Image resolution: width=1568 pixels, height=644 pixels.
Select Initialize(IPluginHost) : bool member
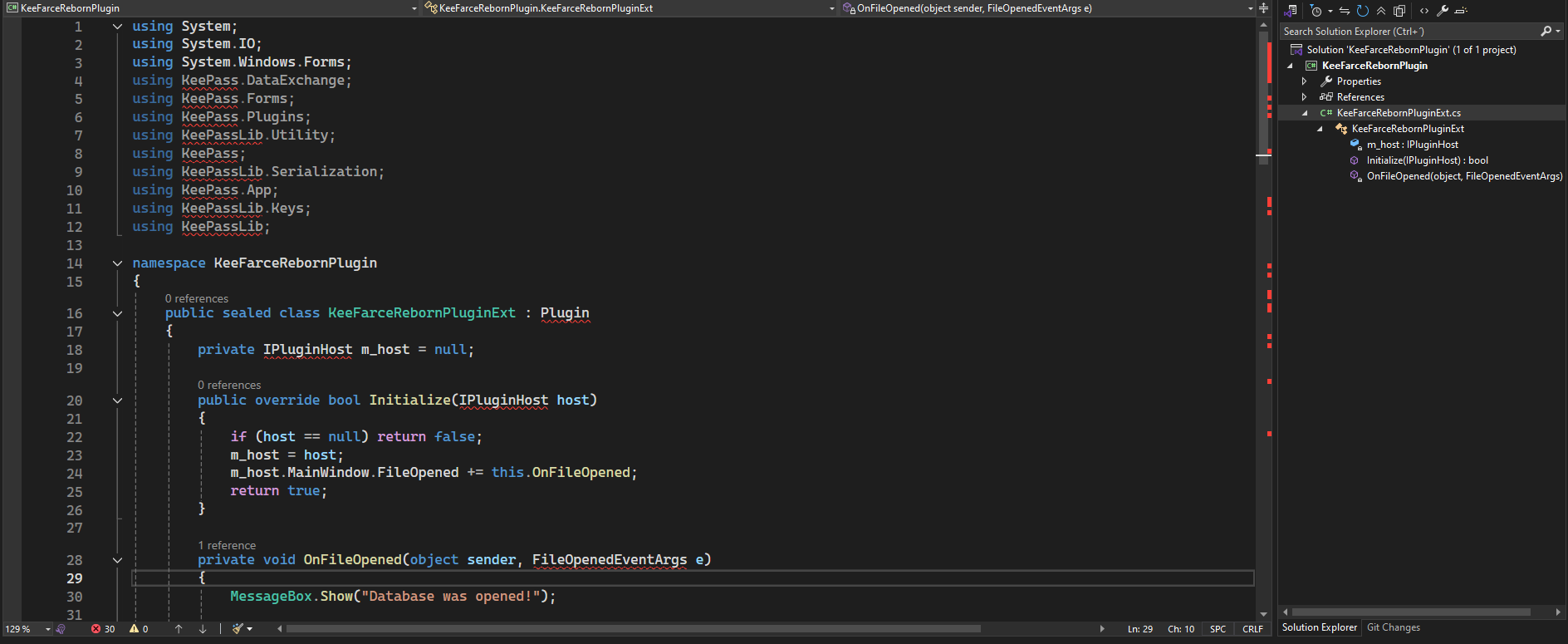pyautogui.click(x=1427, y=160)
